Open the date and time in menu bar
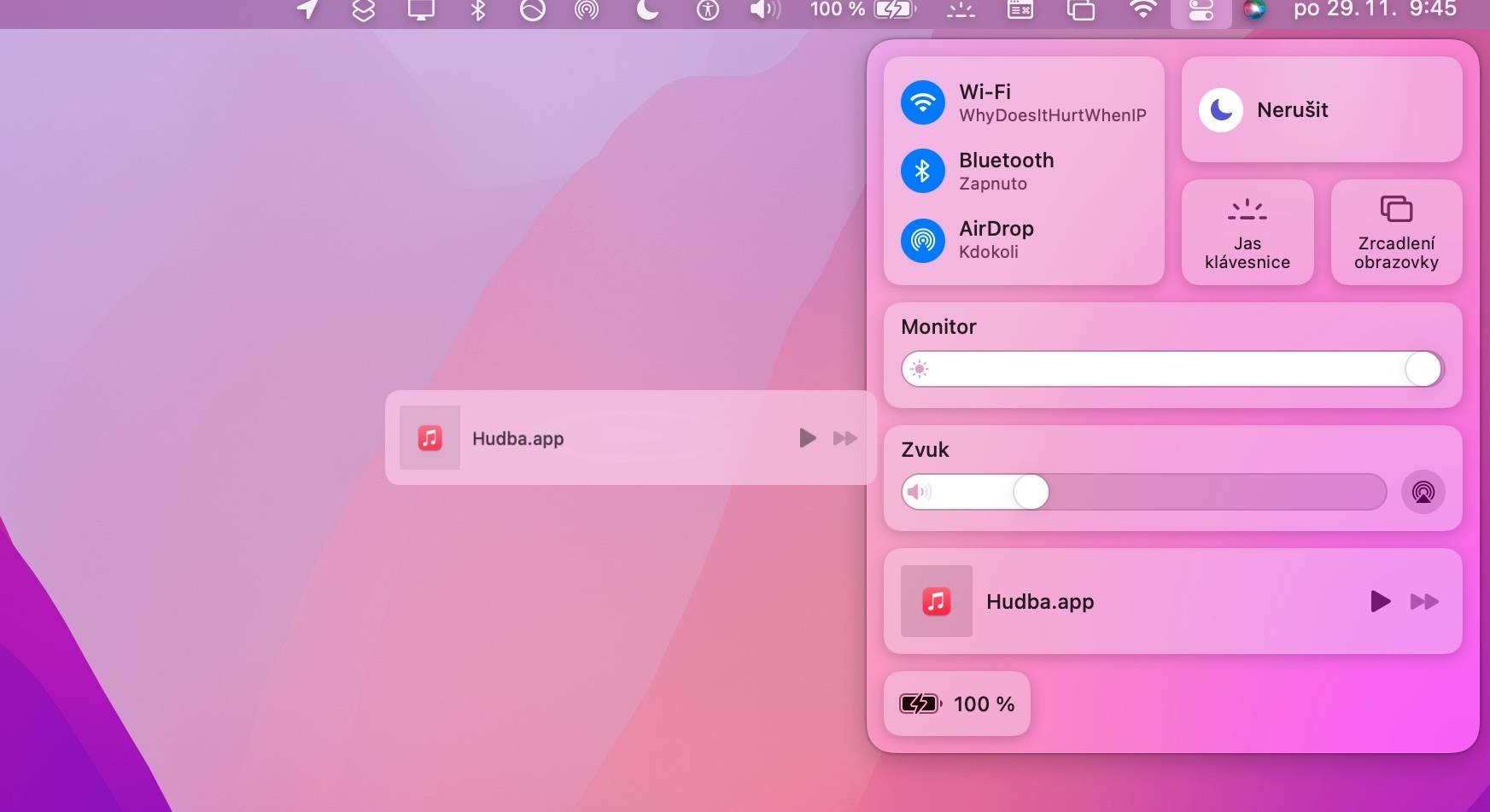The image size is (1490, 812). (x=1375, y=9)
